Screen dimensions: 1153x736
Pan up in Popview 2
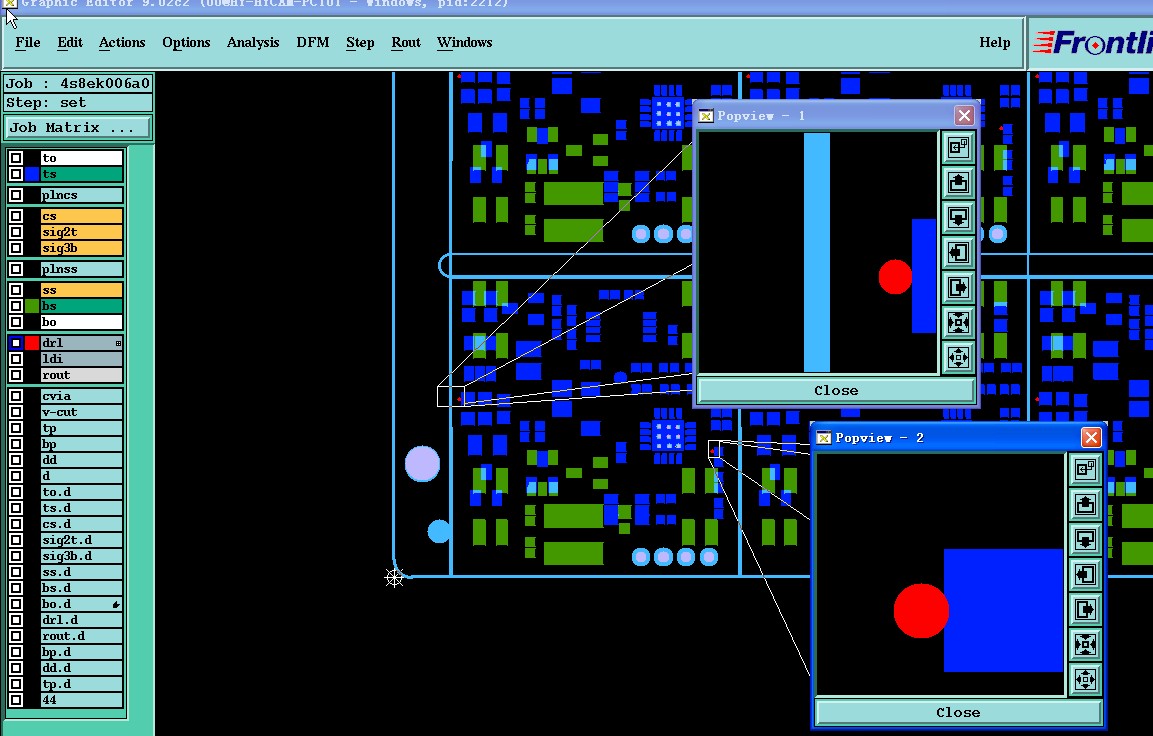point(1085,504)
